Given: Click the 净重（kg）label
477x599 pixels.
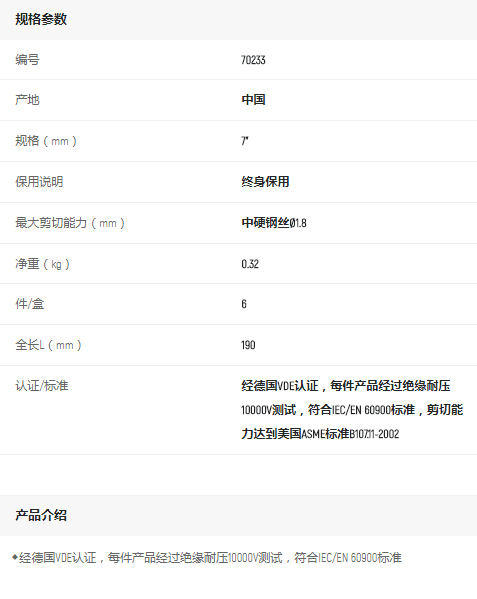Looking at the screenshot, I should [x=42, y=264].
